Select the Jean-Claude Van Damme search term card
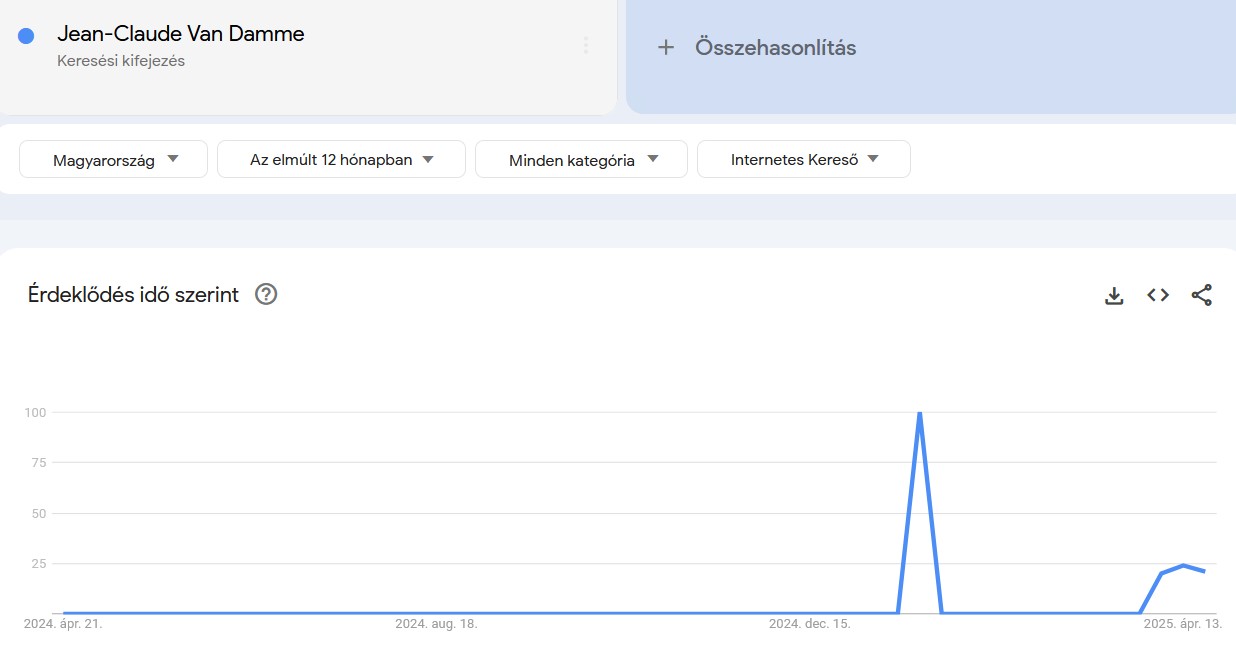This screenshot has width=1236, height=661. 300,55
